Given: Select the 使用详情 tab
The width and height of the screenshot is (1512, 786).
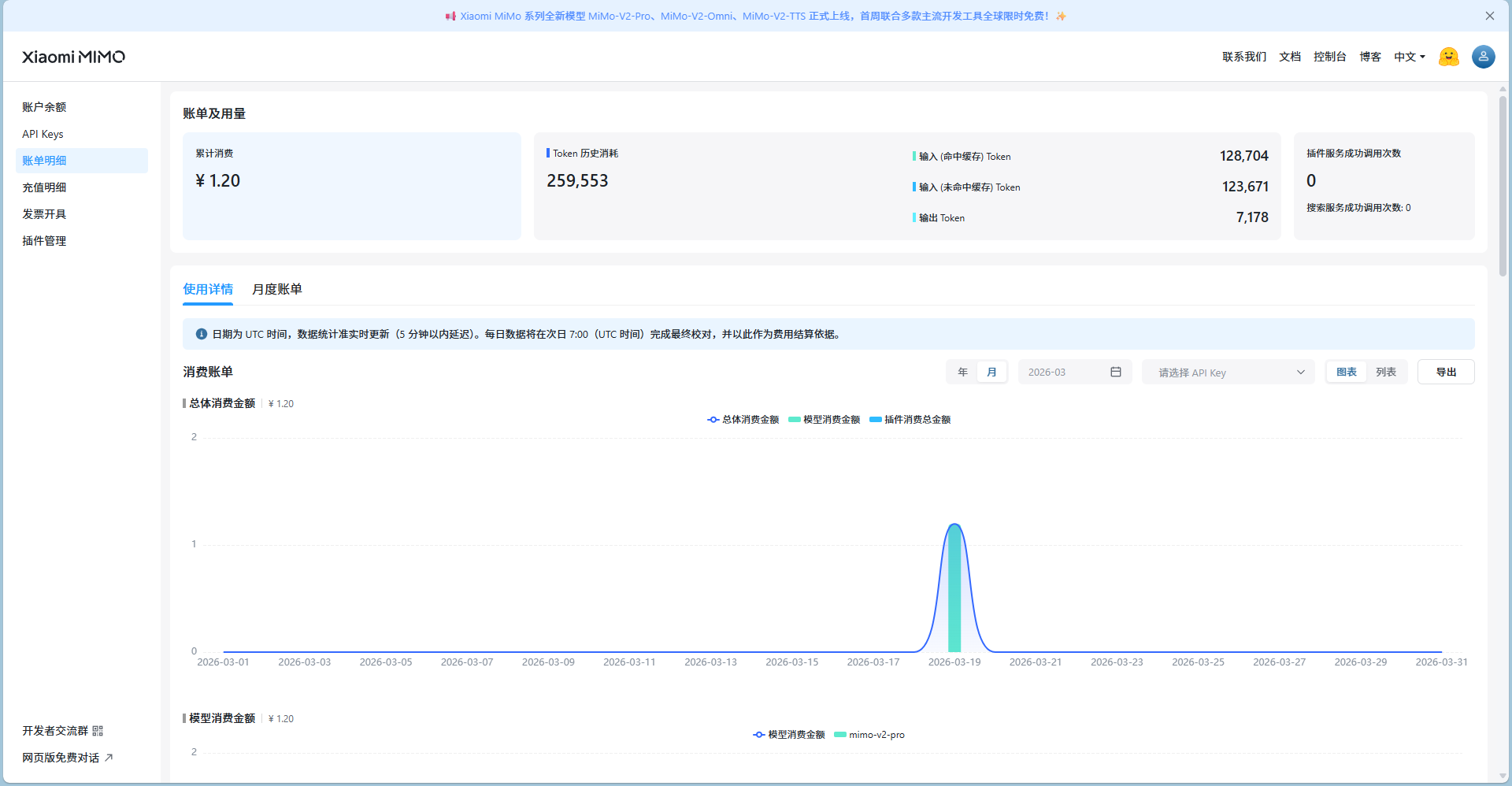Looking at the screenshot, I should point(208,289).
